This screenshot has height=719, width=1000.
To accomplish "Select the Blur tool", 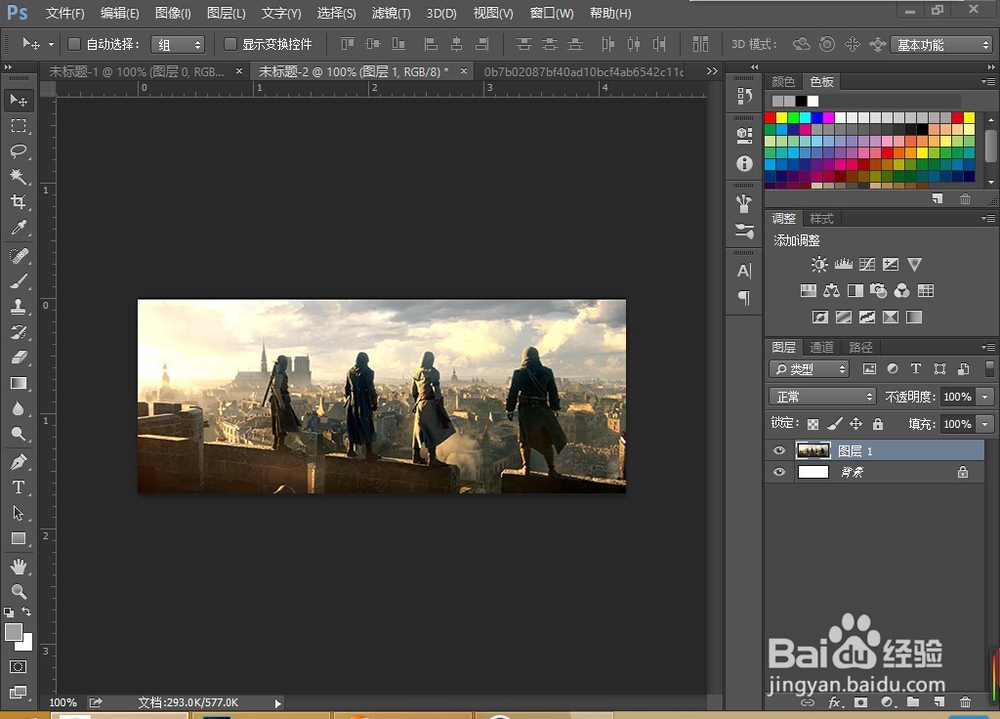I will point(18,408).
